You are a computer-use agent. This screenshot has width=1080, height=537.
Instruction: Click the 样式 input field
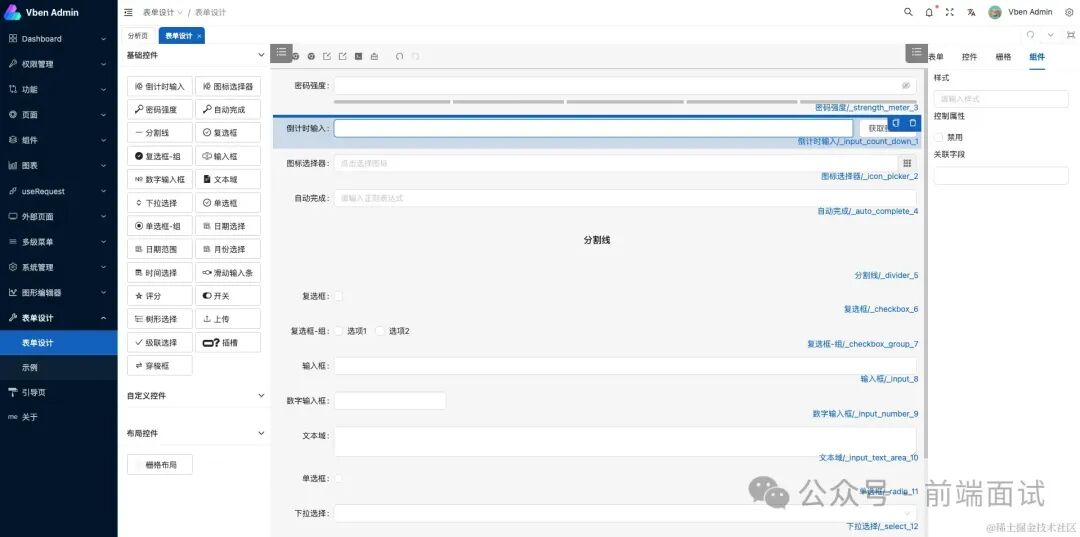point(1001,99)
